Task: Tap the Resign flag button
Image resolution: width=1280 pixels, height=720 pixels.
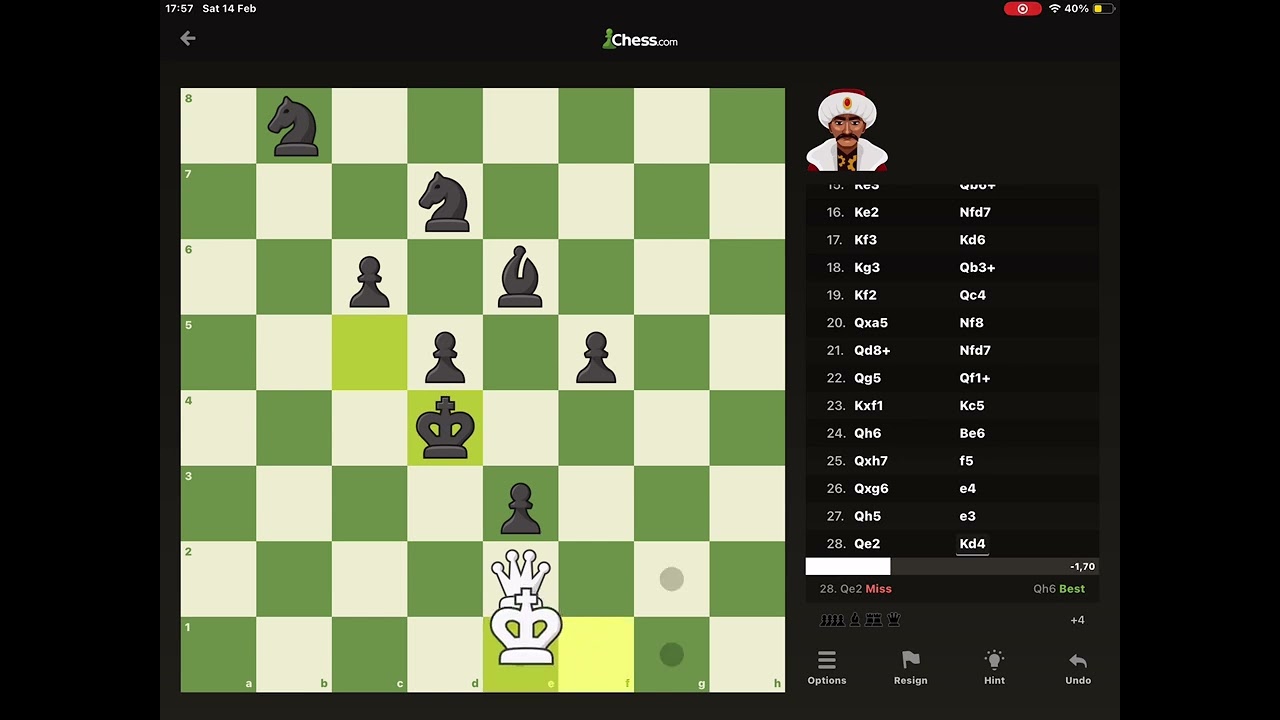Action: (910, 668)
